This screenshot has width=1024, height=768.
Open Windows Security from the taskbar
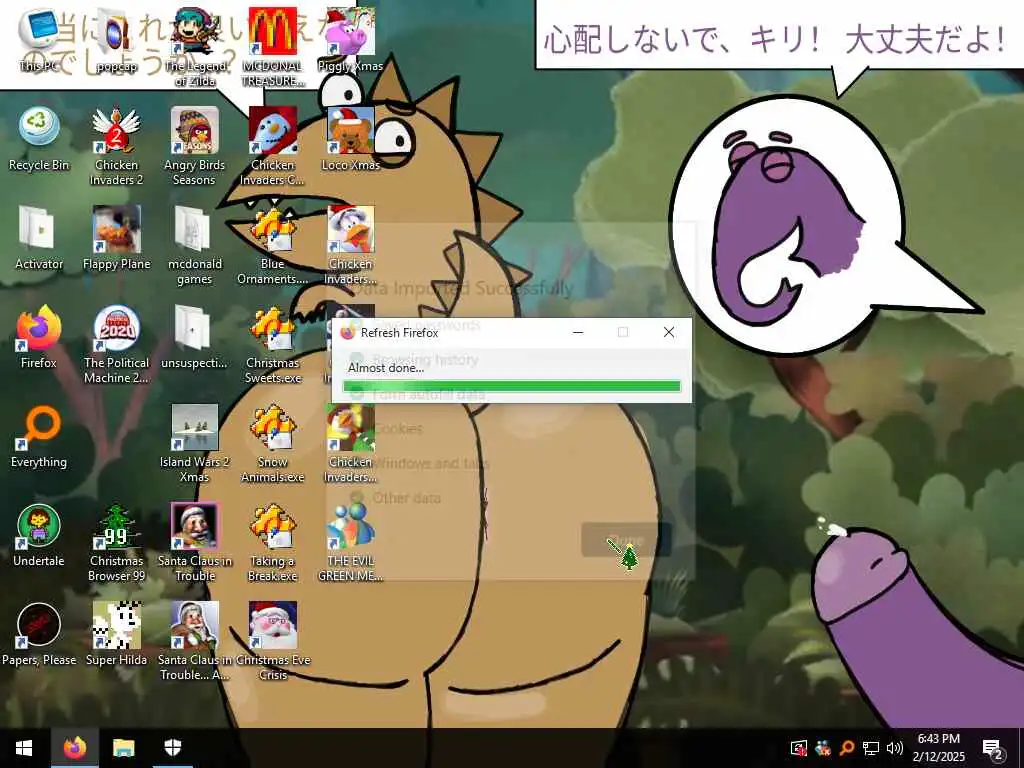coord(172,748)
